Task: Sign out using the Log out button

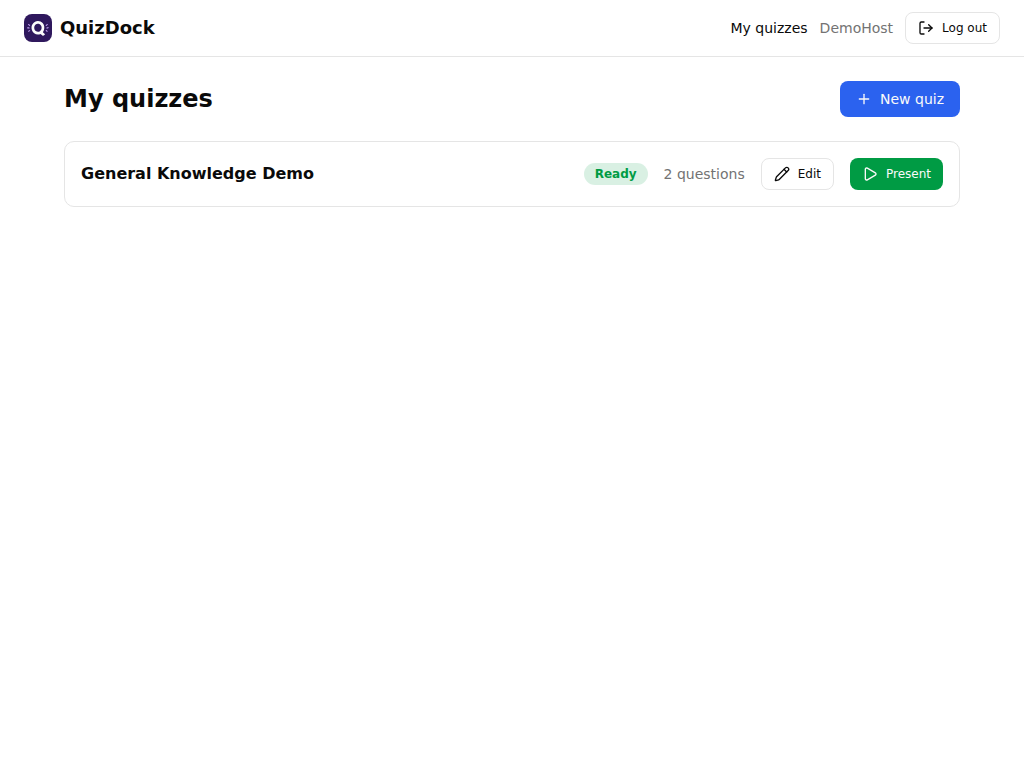Action: pyautogui.click(x=952, y=28)
